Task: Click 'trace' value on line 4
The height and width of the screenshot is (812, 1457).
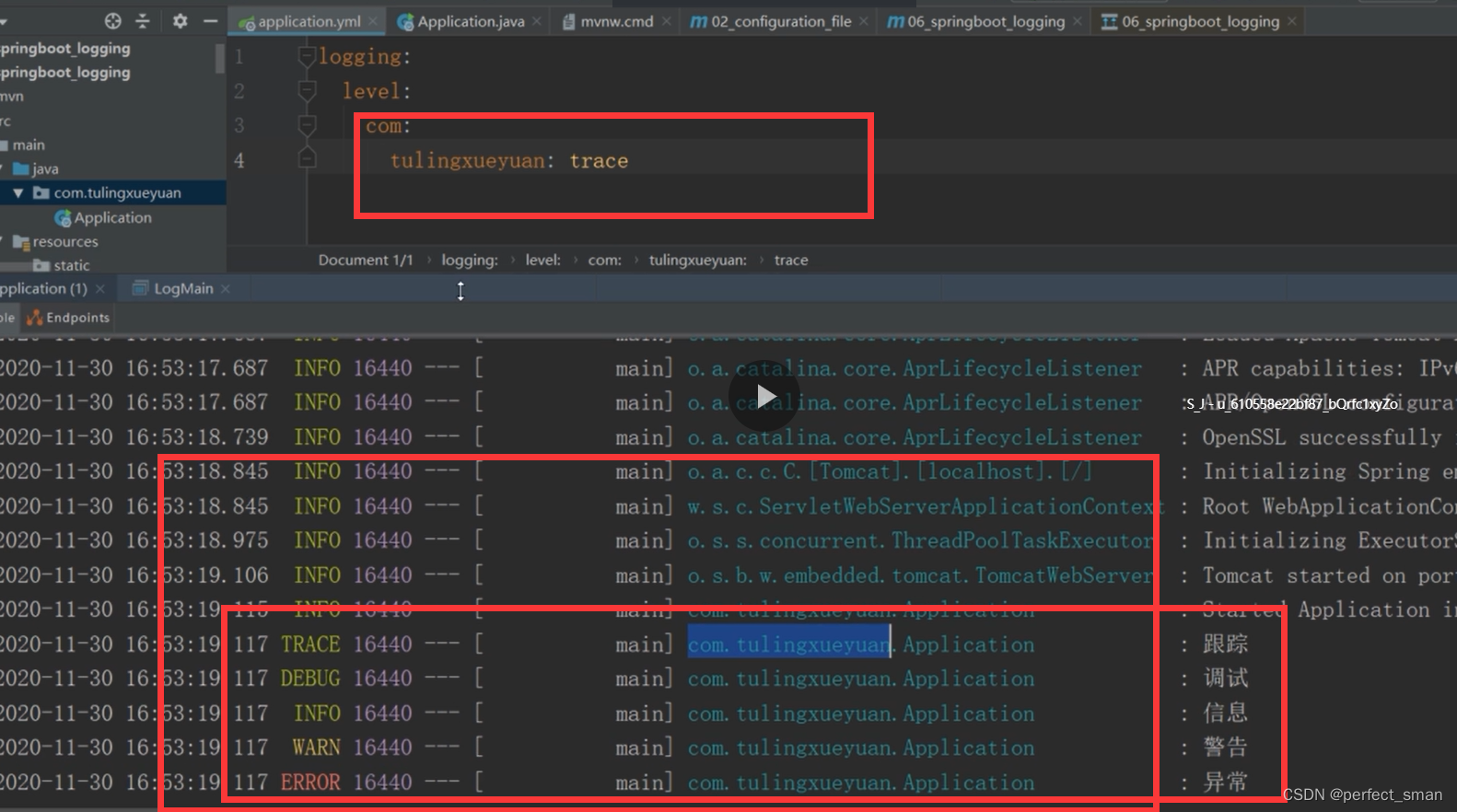Action: 599,161
